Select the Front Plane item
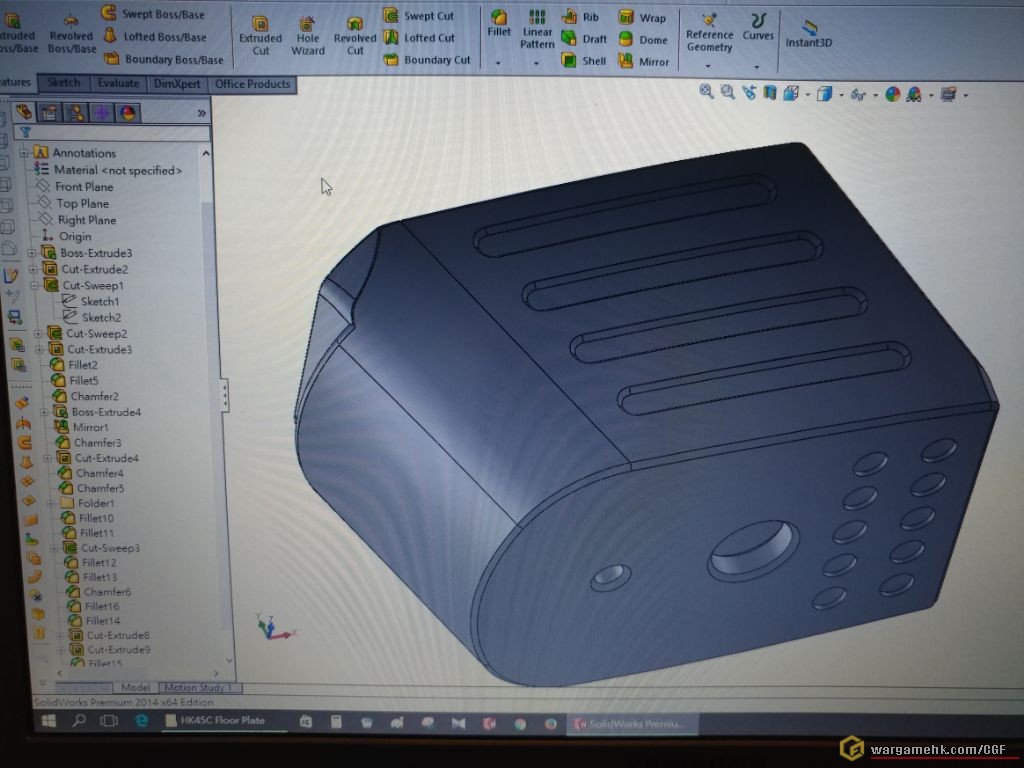 [84, 187]
